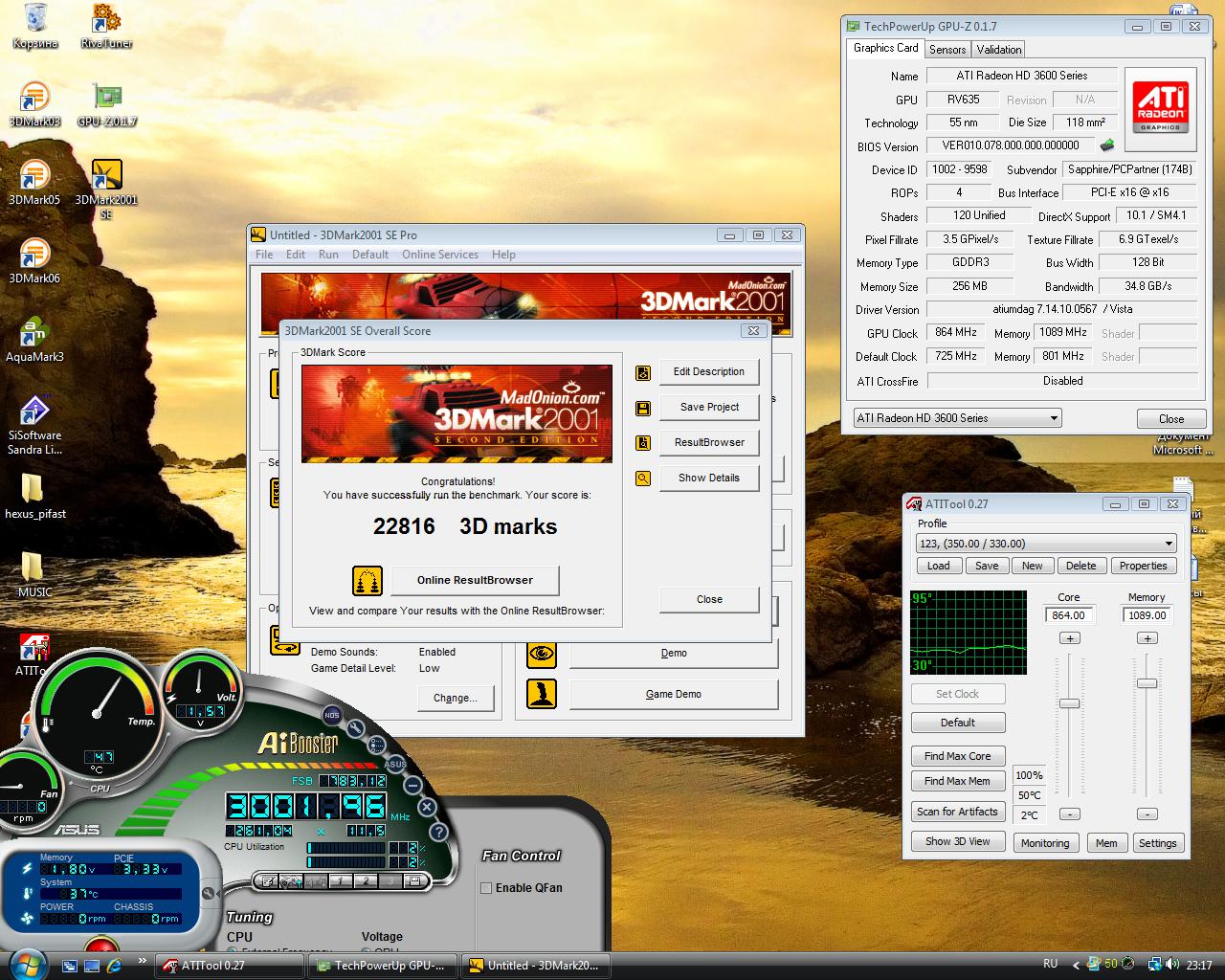Click Close in the GPU-Z window
The width and height of the screenshot is (1225, 980).
point(1171,419)
